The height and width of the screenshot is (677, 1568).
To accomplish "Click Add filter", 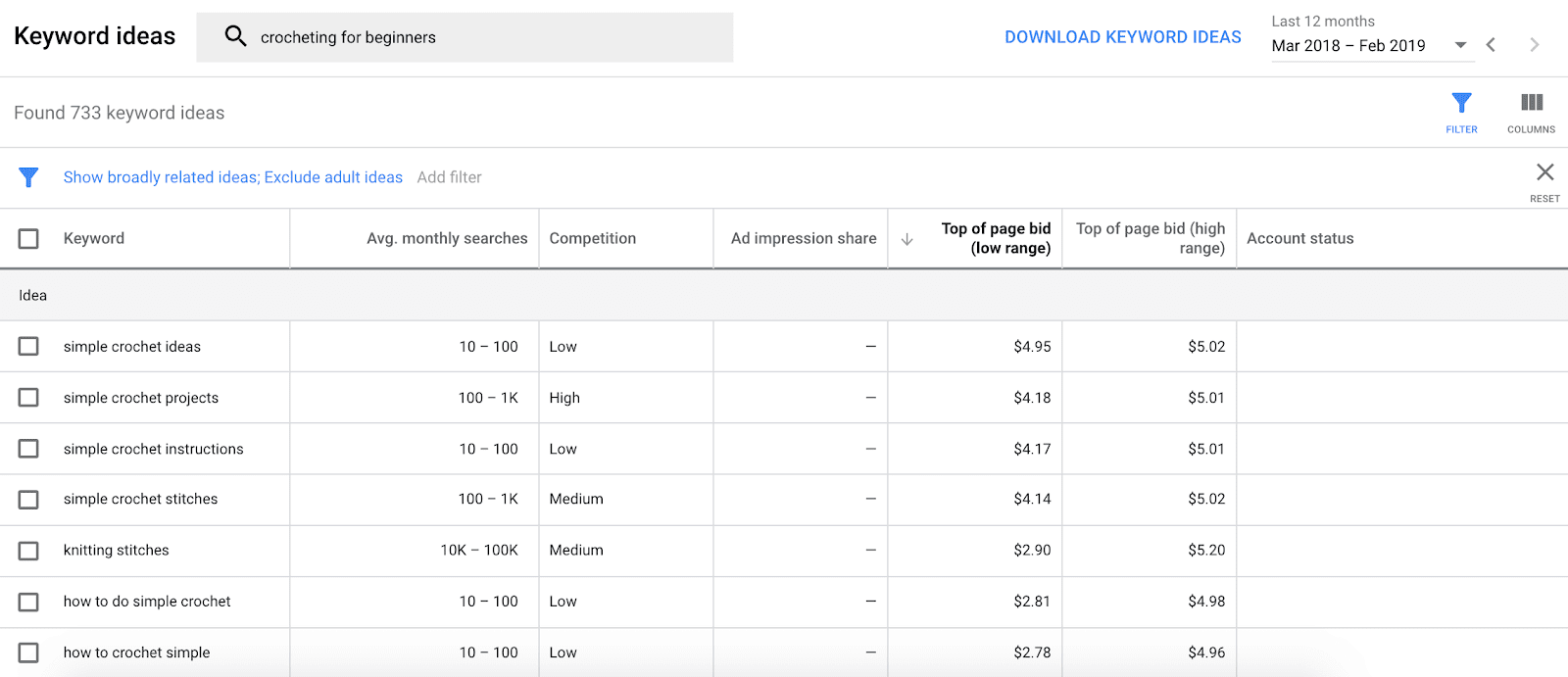I will coord(449,177).
